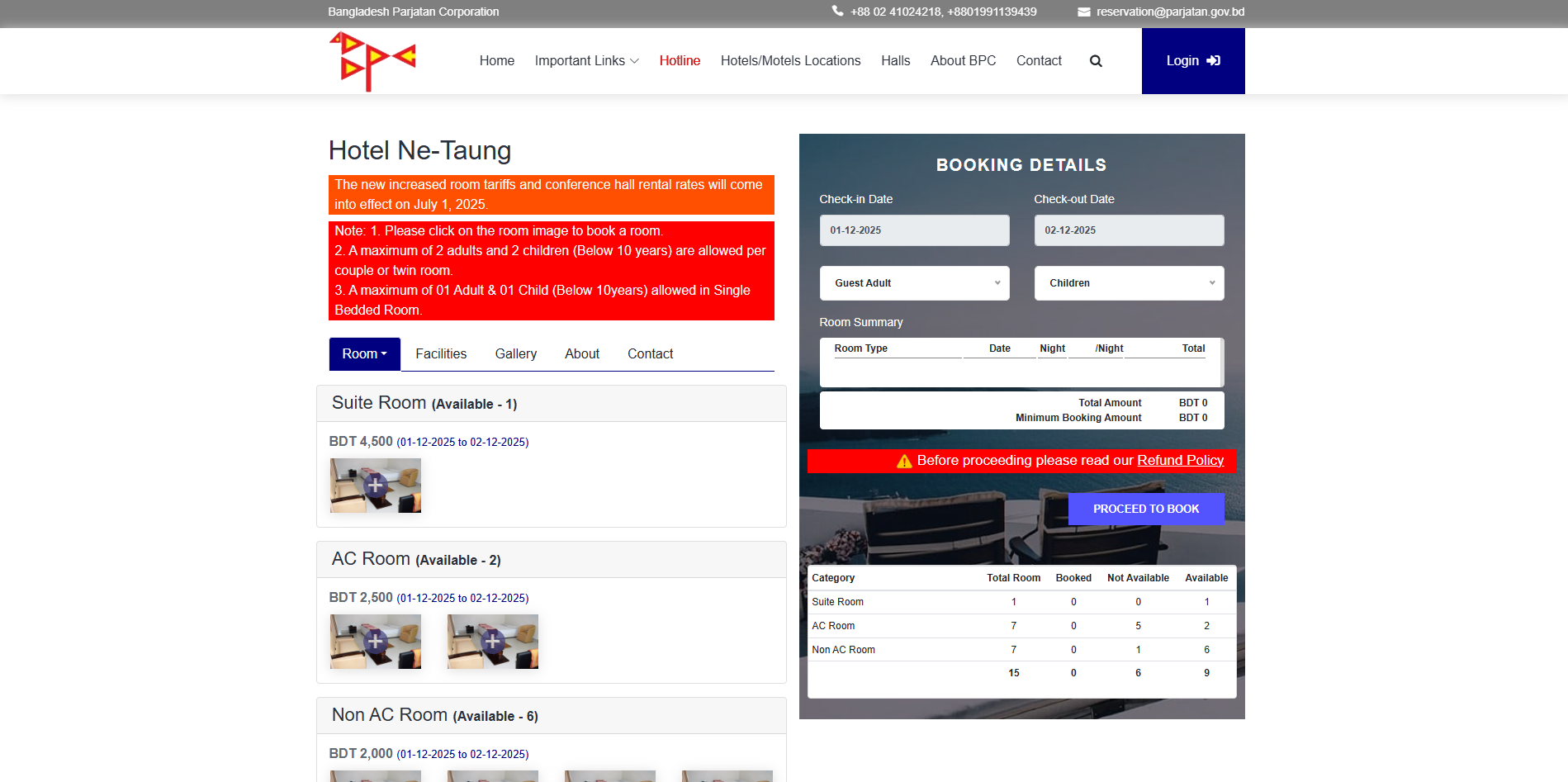Click the warning triangle beside refund notice
Viewport: 1568px width, 782px height.
(904, 461)
